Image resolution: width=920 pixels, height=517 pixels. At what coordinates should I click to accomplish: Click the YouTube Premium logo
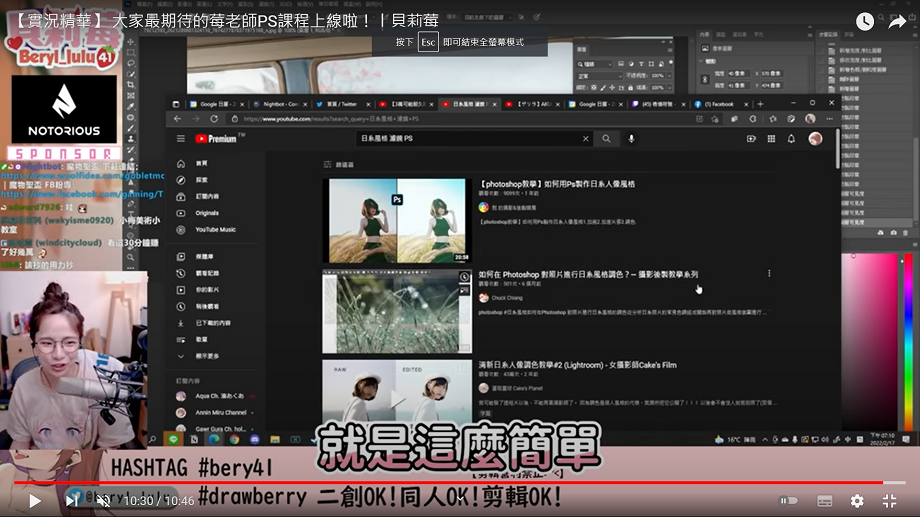click(216, 138)
